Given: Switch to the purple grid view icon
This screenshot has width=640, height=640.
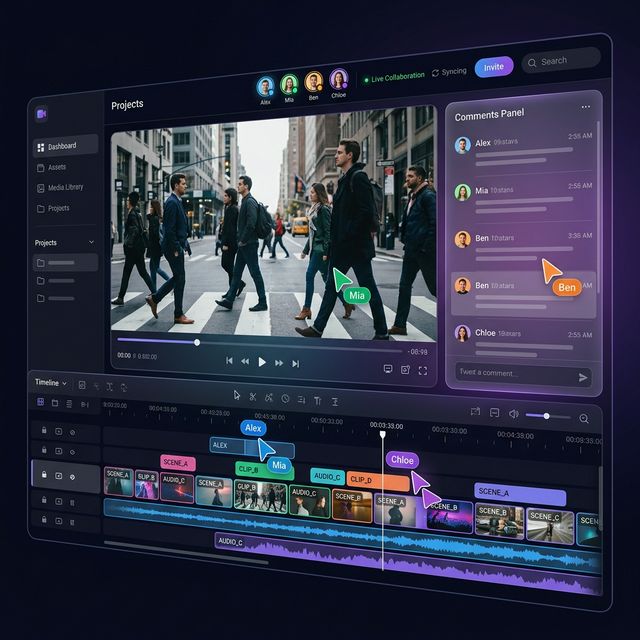Looking at the screenshot, I should (x=40, y=402).
